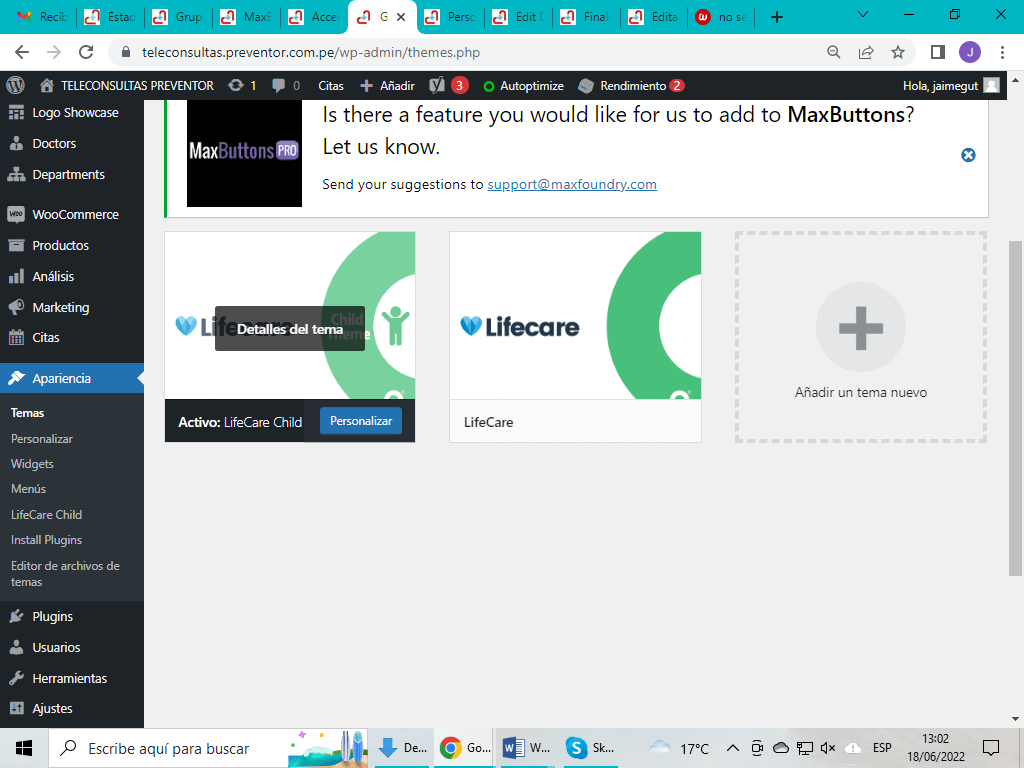Open Hola, jaimegut user profile menu
The height and width of the screenshot is (768, 1024).
click(951, 86)
